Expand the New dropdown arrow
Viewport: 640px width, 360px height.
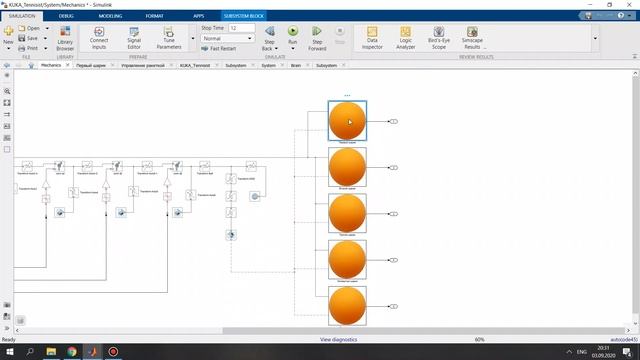[8, 48]
